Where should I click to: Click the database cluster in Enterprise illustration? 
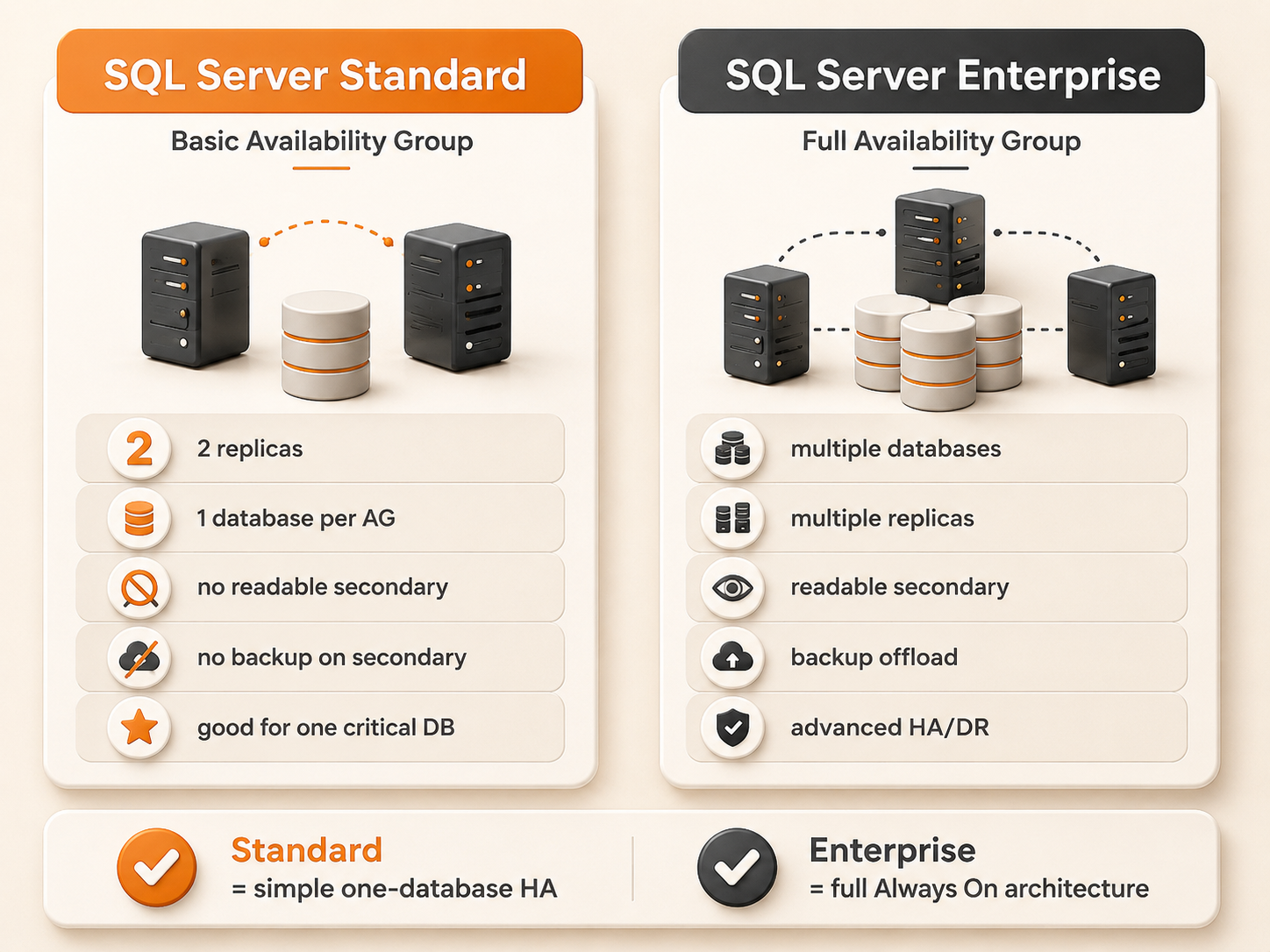pos(938,352)
